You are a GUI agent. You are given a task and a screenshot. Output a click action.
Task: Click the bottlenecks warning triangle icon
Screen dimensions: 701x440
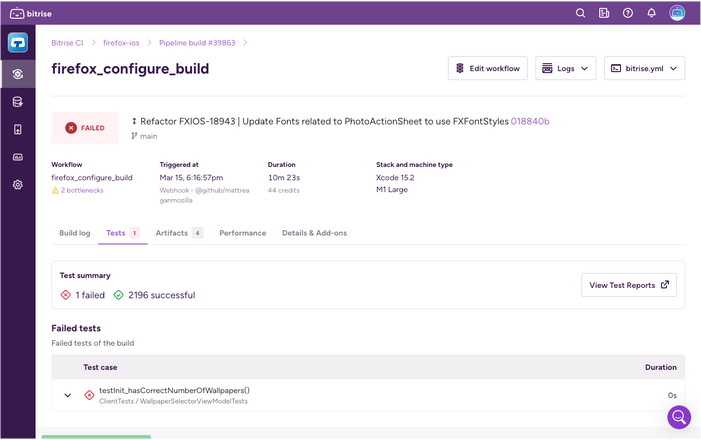coord(55,190)
